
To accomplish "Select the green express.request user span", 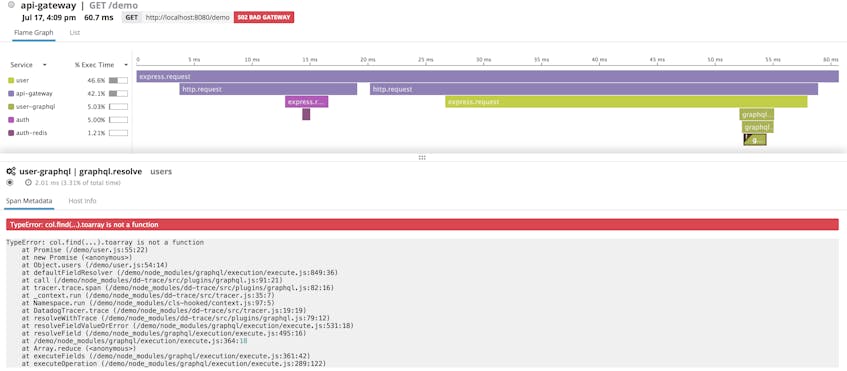I will (x=627, y=102).
